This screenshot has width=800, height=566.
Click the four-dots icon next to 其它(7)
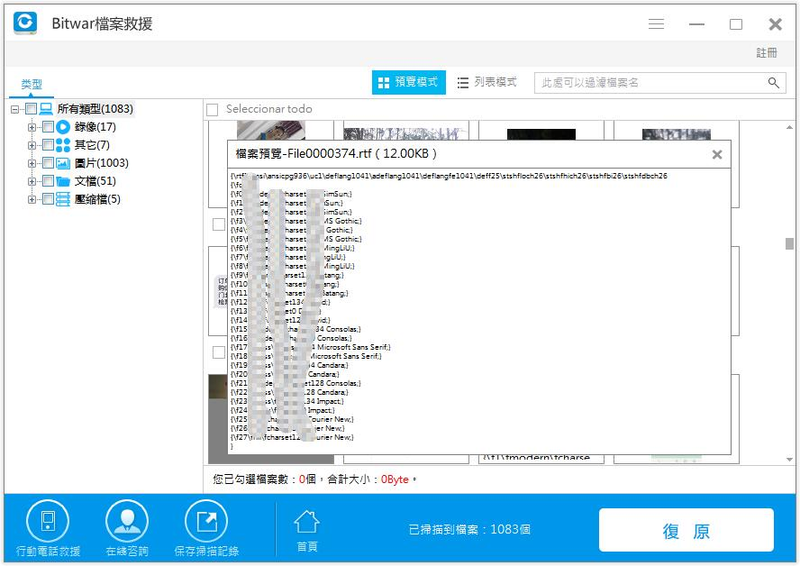pyautogui.click(x=63, y=145)
